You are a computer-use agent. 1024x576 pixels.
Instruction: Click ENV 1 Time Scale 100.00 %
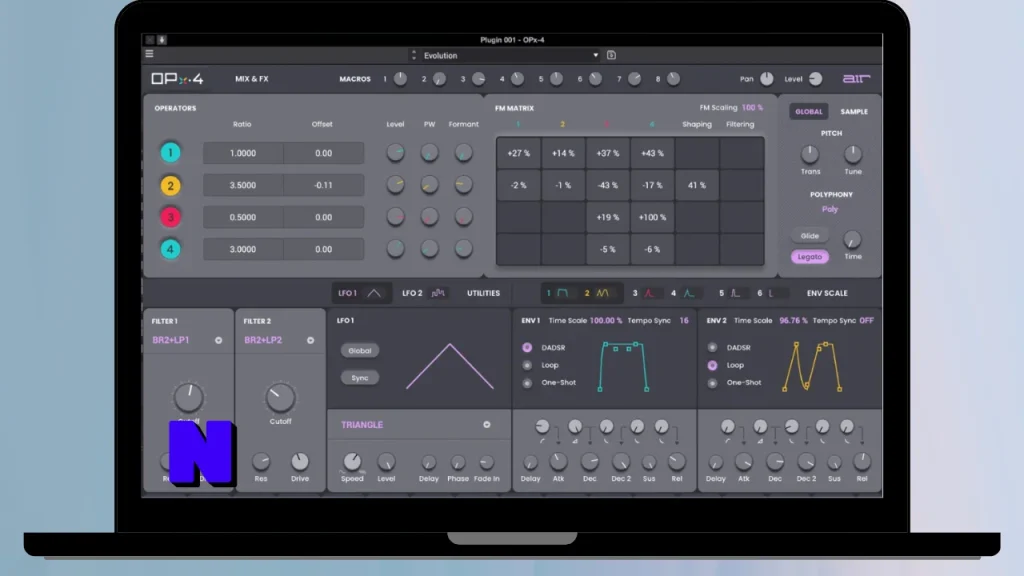click(x=606, y=321)
